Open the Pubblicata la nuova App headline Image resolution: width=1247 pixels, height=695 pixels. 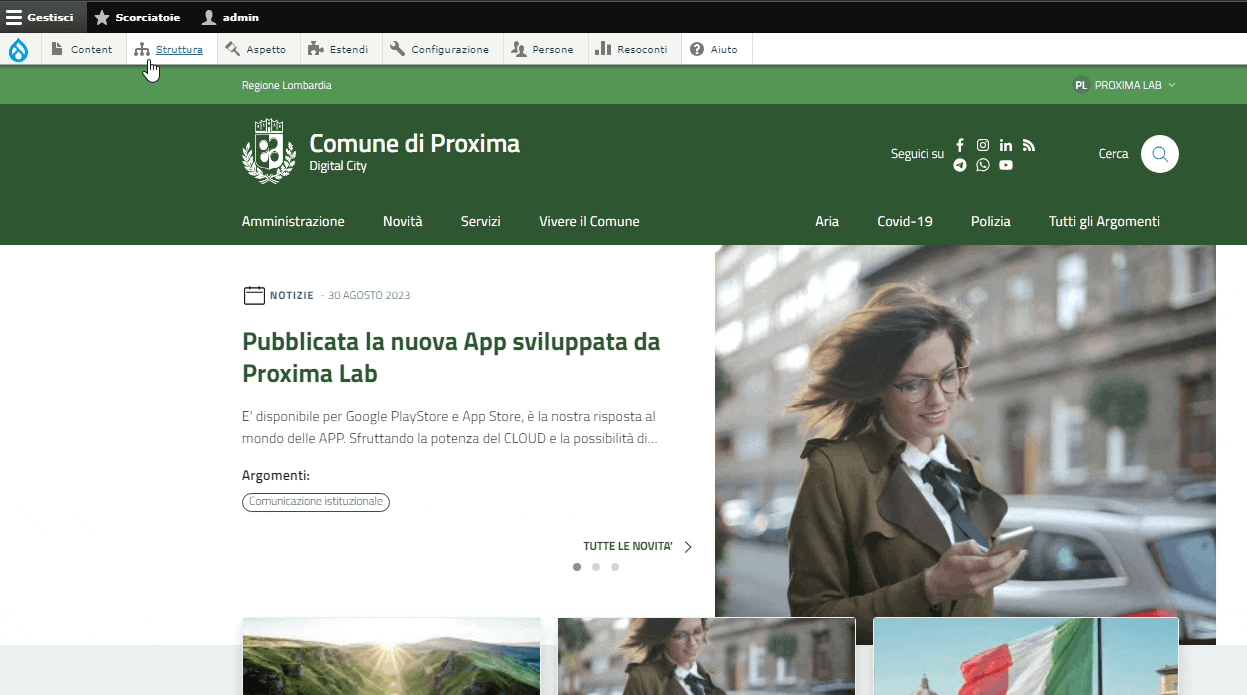pyautogui.click(x=451, y=357)
